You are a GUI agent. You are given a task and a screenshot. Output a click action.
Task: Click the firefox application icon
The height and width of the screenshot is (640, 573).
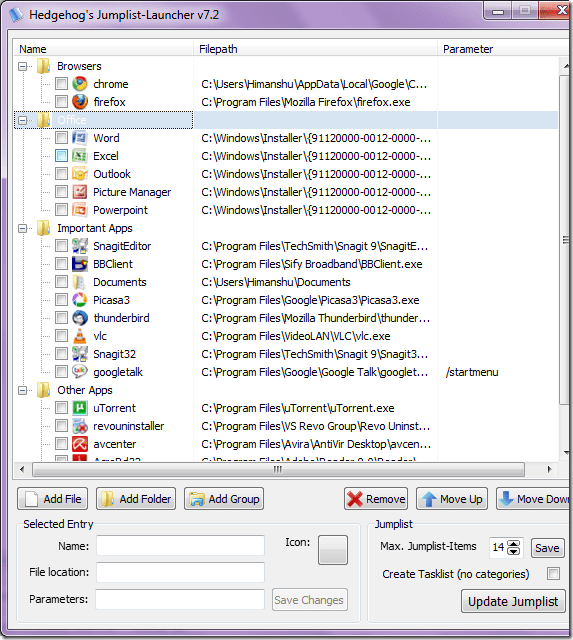(80, 102)
